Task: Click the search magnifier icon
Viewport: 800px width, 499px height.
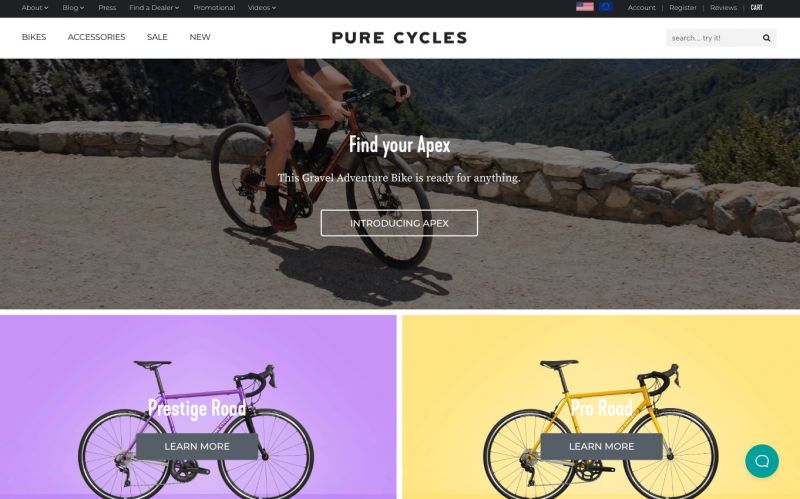Action: click(x=766, y=38)
